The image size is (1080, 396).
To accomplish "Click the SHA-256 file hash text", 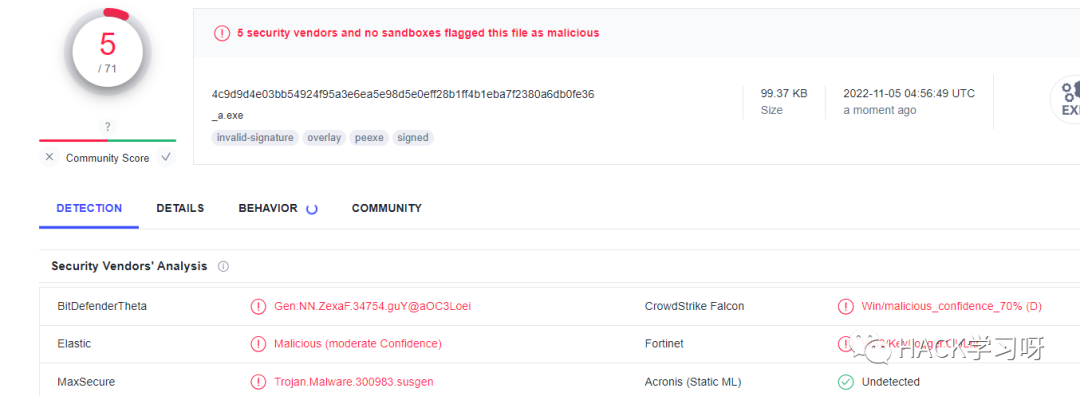I will click(x=403, y=94).
